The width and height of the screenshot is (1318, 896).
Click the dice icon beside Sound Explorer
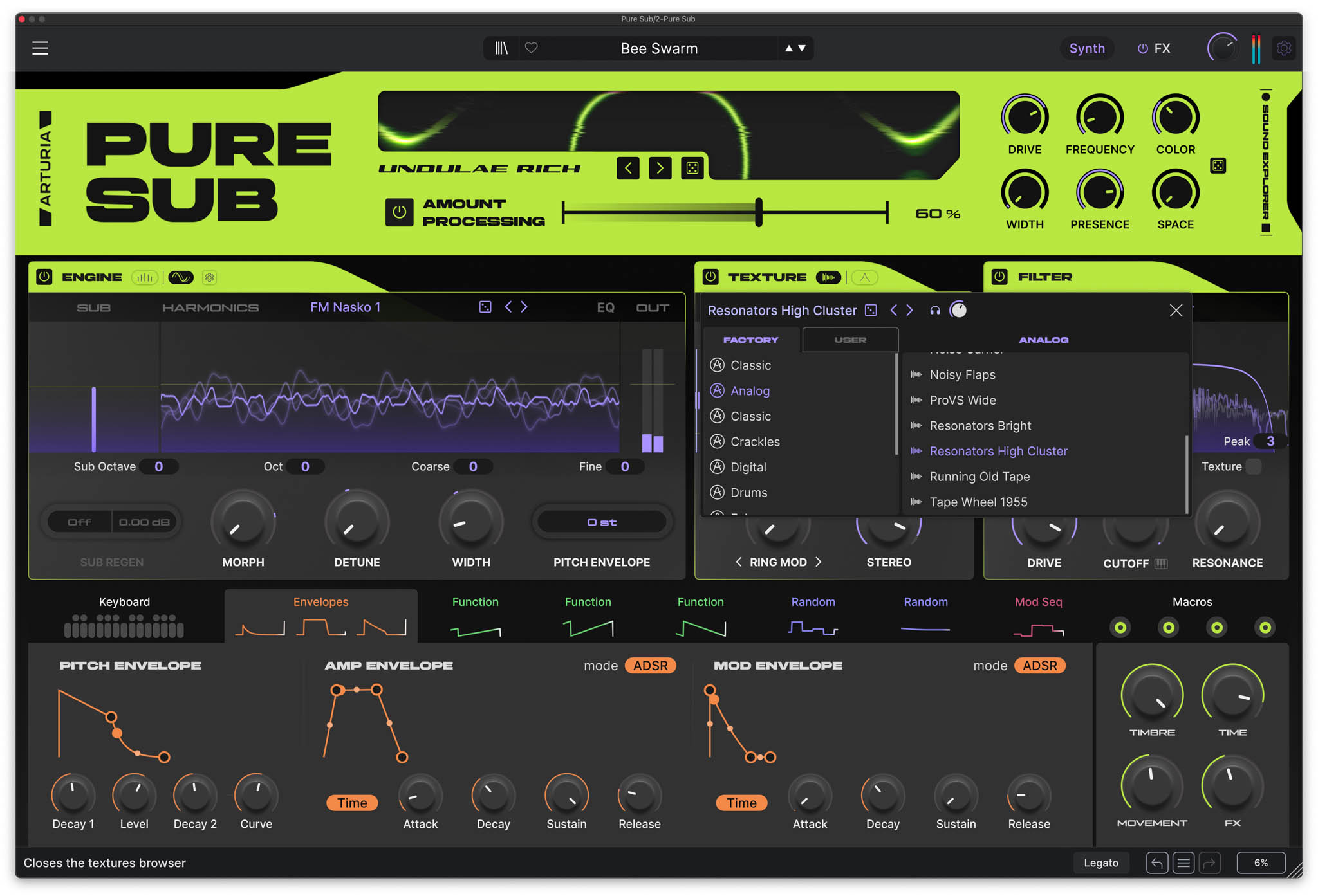click(x=1218, y=165)
